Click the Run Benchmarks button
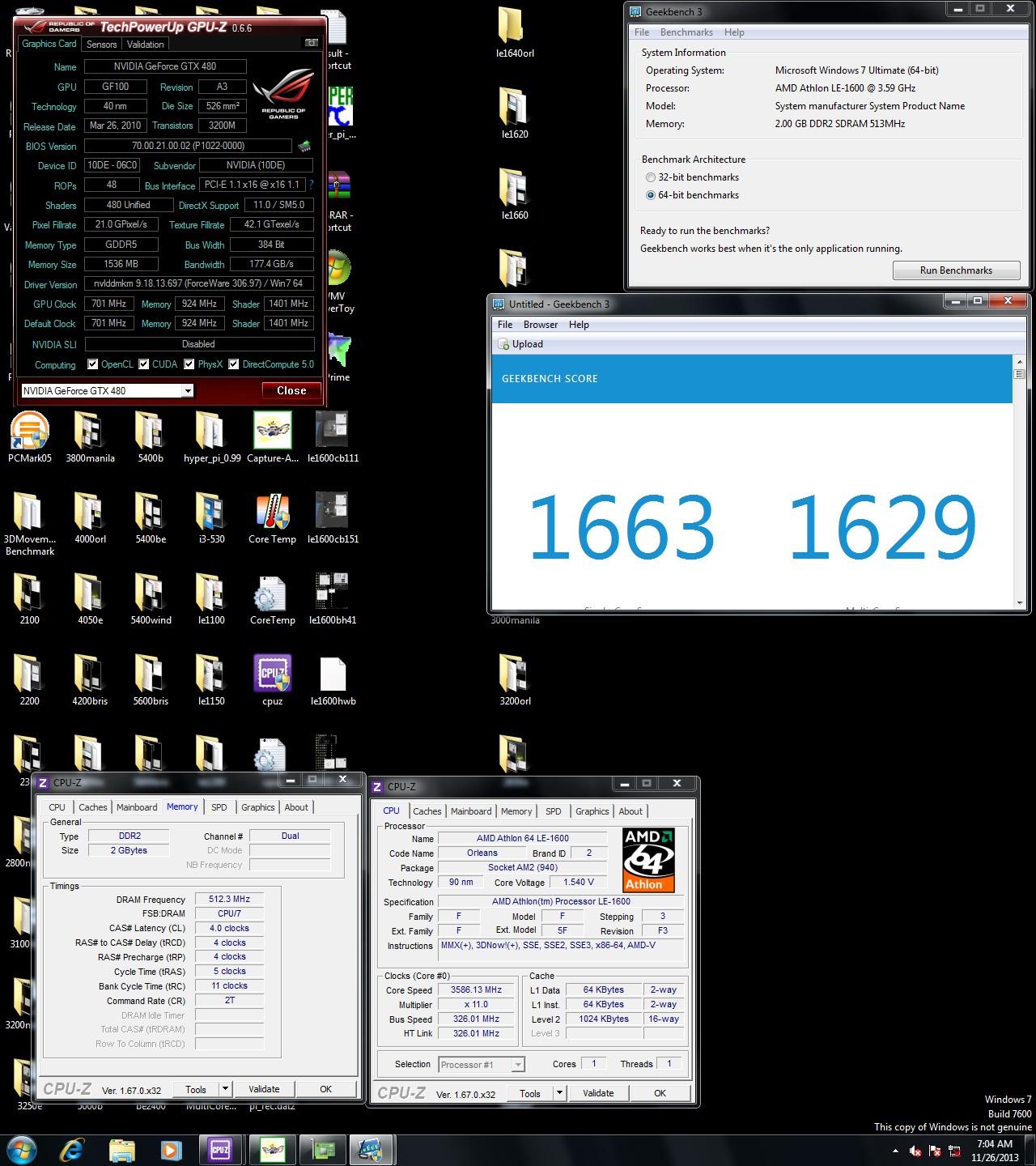The height and width of the screenshot is (1166, 1036). (956, 270)
